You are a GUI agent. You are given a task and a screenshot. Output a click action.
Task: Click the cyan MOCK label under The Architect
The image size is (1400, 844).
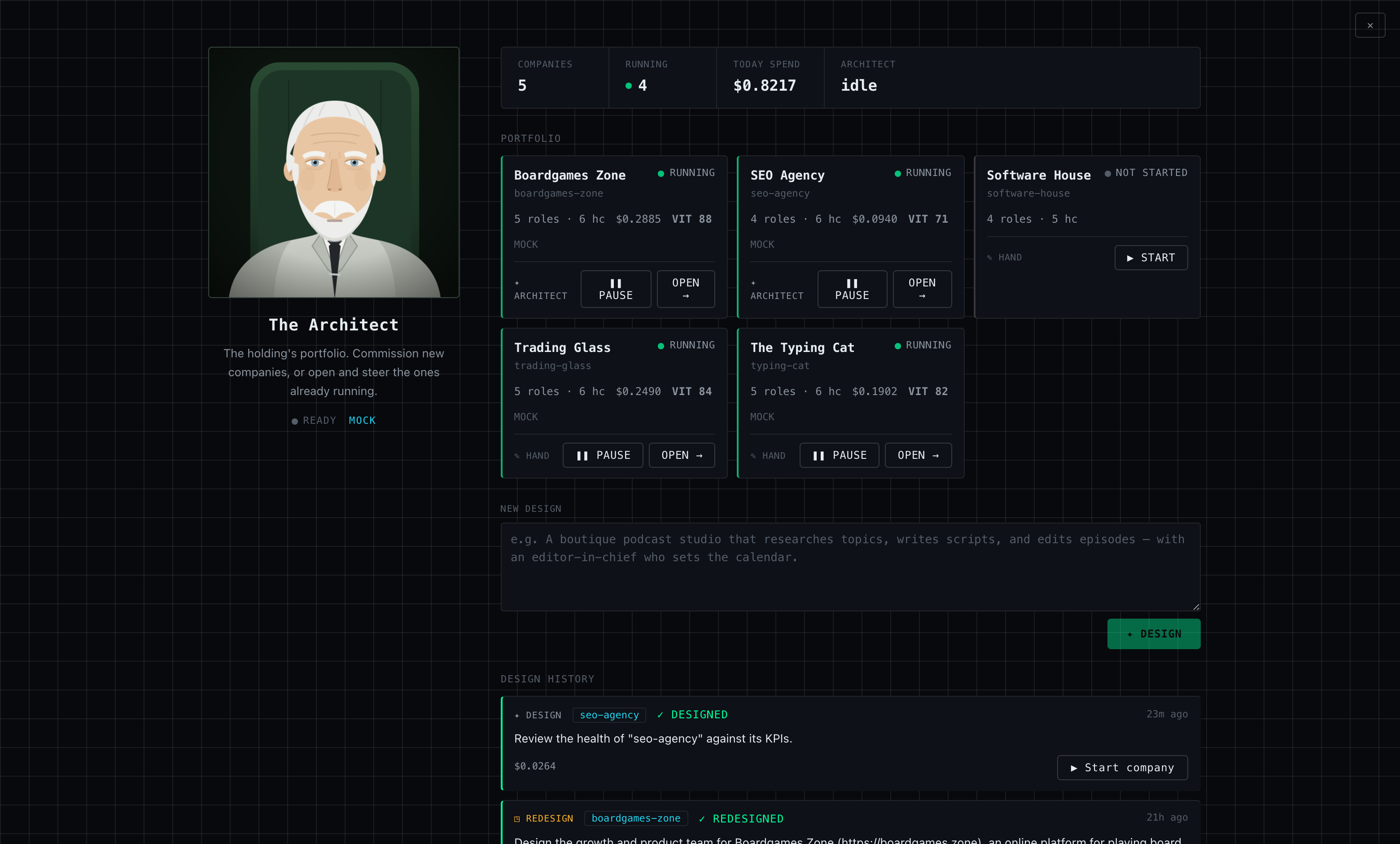click(x=362, y=421)
